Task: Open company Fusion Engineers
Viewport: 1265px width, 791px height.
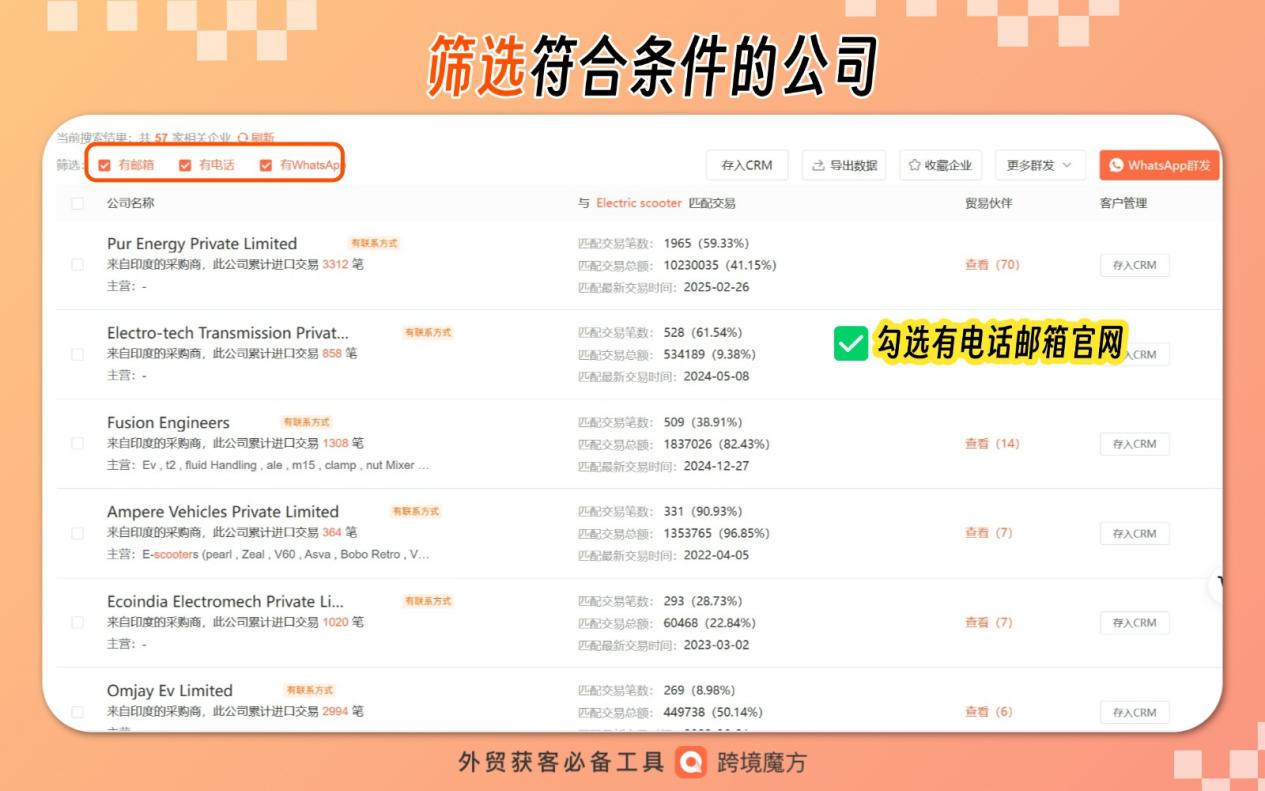Action: tap(168, 422)
